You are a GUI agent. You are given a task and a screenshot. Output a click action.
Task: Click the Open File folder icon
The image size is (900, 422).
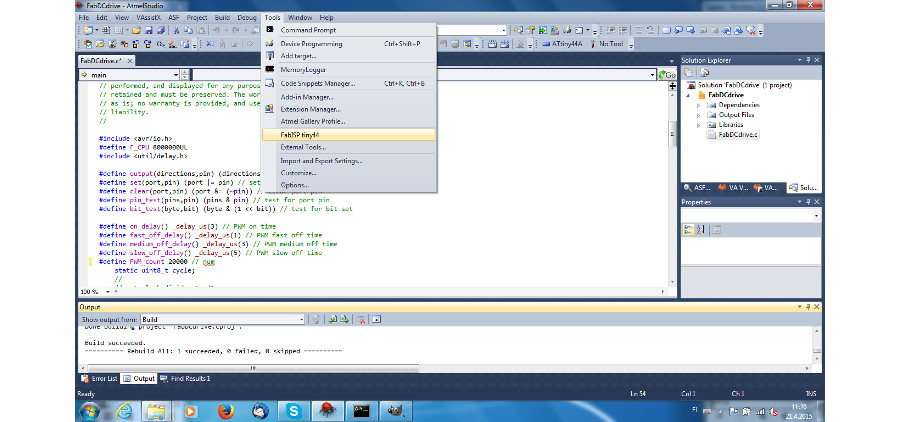(137, 30)
